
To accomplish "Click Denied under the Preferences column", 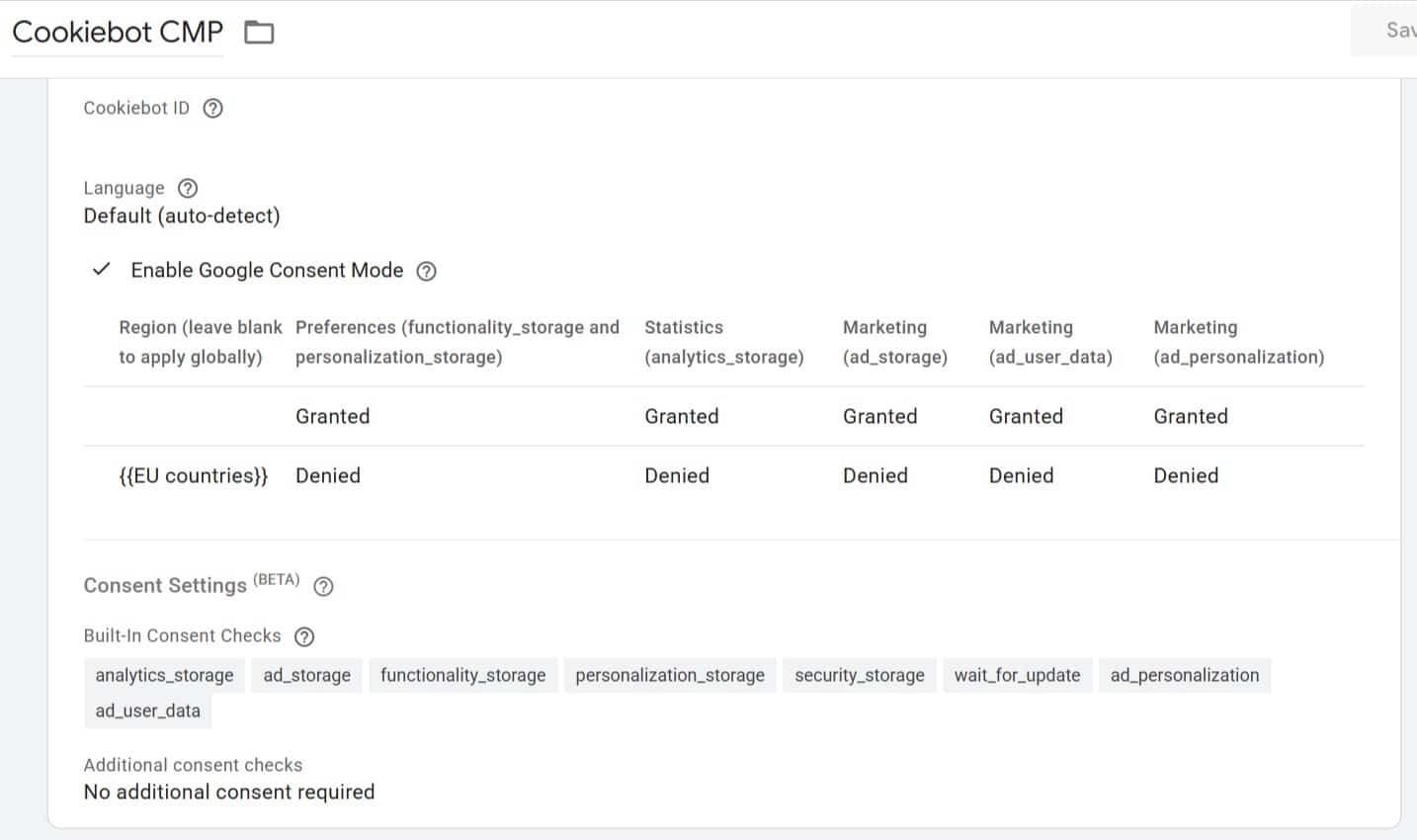I will tap(328, 475).
